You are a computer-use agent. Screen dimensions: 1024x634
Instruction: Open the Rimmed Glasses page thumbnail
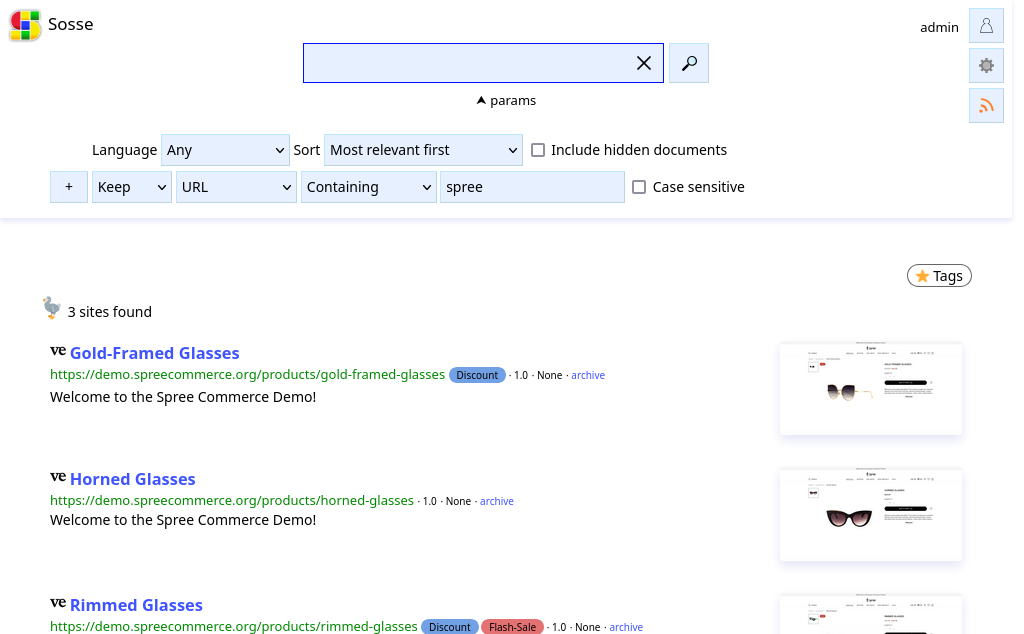coord(871,614)
